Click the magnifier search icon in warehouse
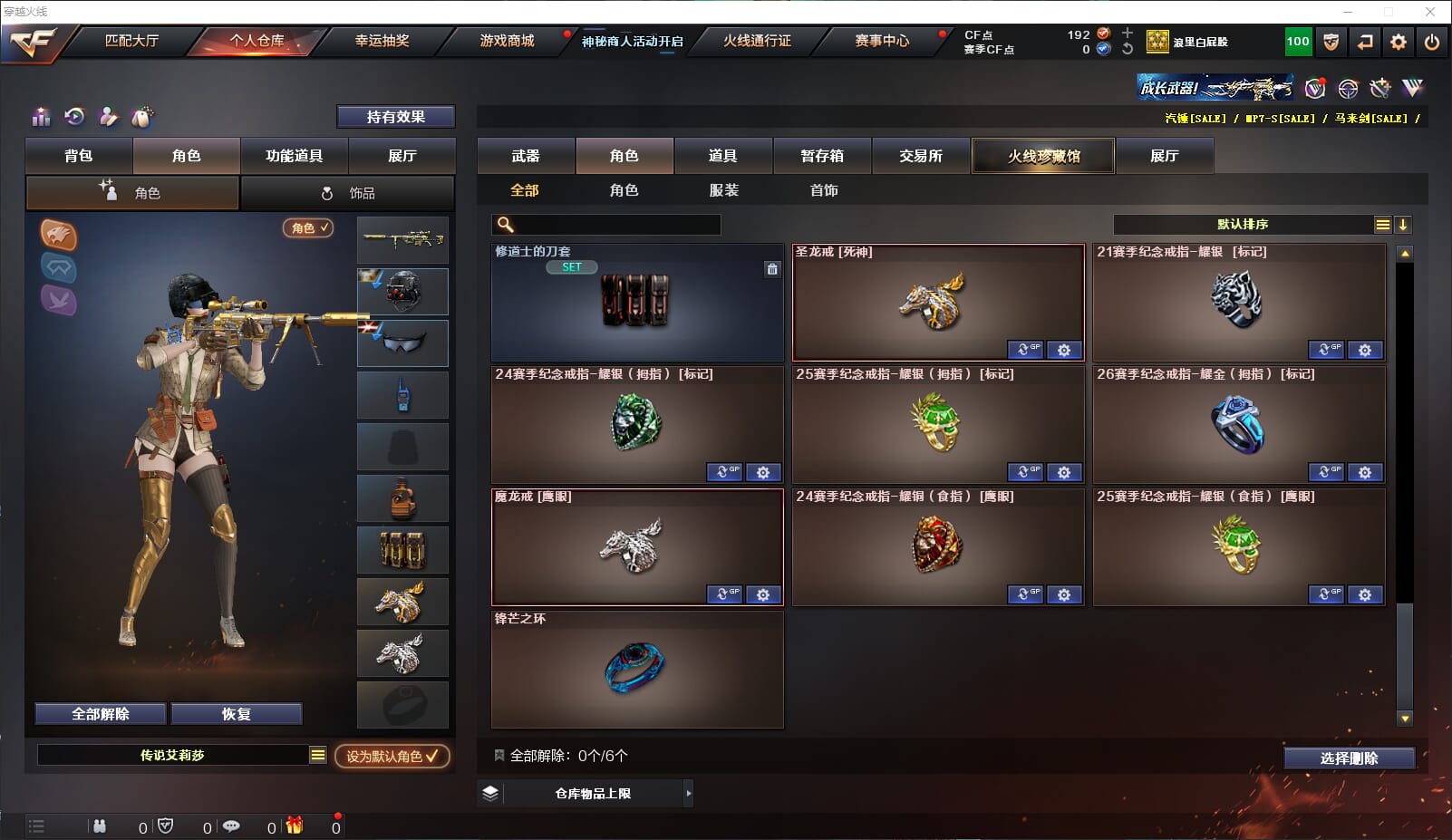Image resolution: width=1452 pixels, height=840 pixels. coord(506,224)
